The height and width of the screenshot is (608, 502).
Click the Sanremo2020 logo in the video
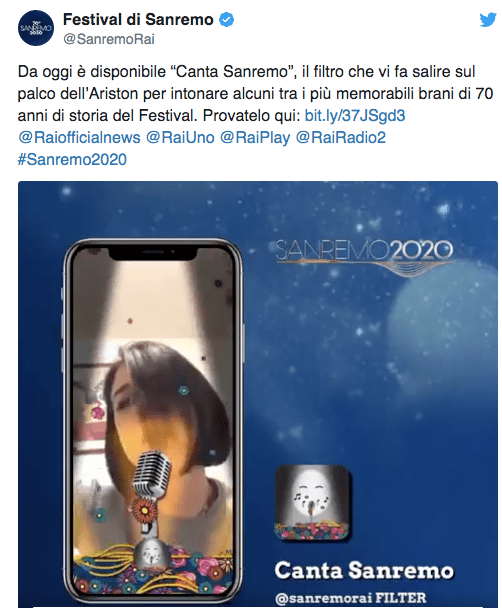click(365, 257)
